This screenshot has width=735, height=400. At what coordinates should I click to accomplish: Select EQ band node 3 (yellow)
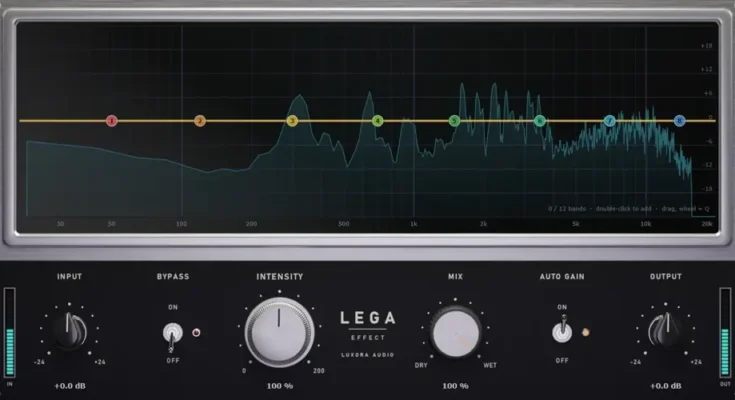pyautogui.click(x=292, y=121)
